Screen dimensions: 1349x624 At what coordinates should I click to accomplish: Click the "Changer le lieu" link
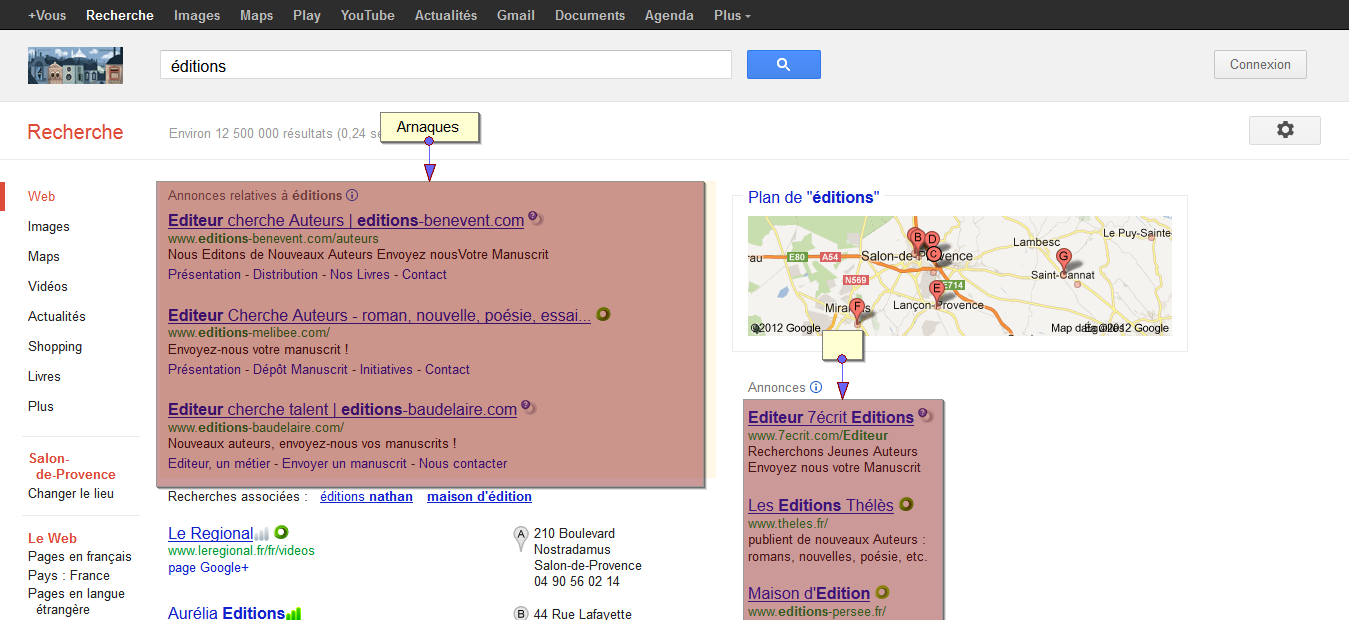point(71,494)
